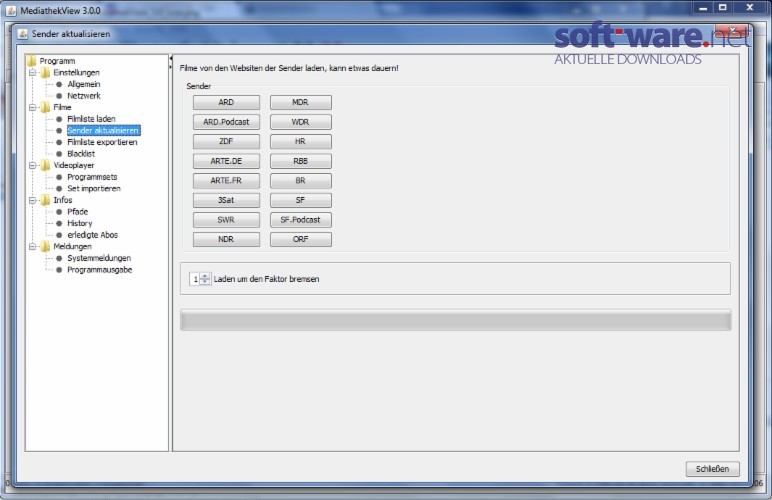Click the brake factor value field
The height and width of the screenshot is (500, 772).
[195, 279]
